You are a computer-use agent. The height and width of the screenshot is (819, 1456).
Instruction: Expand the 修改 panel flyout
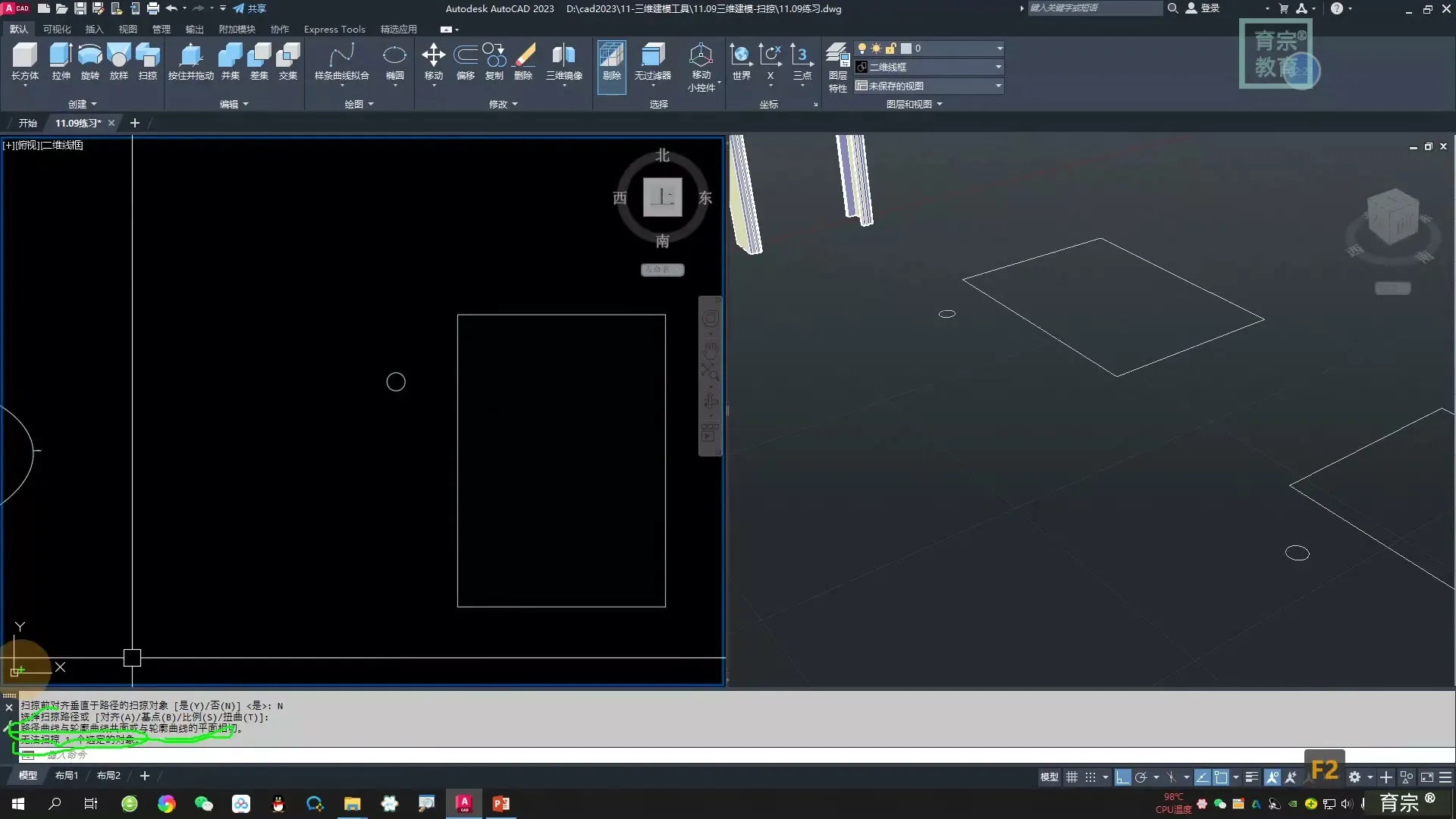click(503, 105)
